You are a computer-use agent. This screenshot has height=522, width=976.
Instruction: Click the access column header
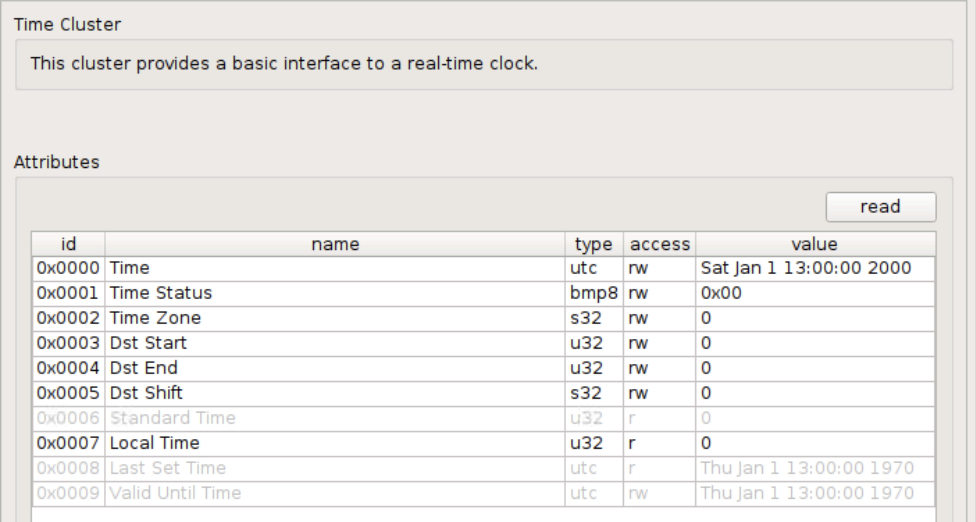[660, 244]
